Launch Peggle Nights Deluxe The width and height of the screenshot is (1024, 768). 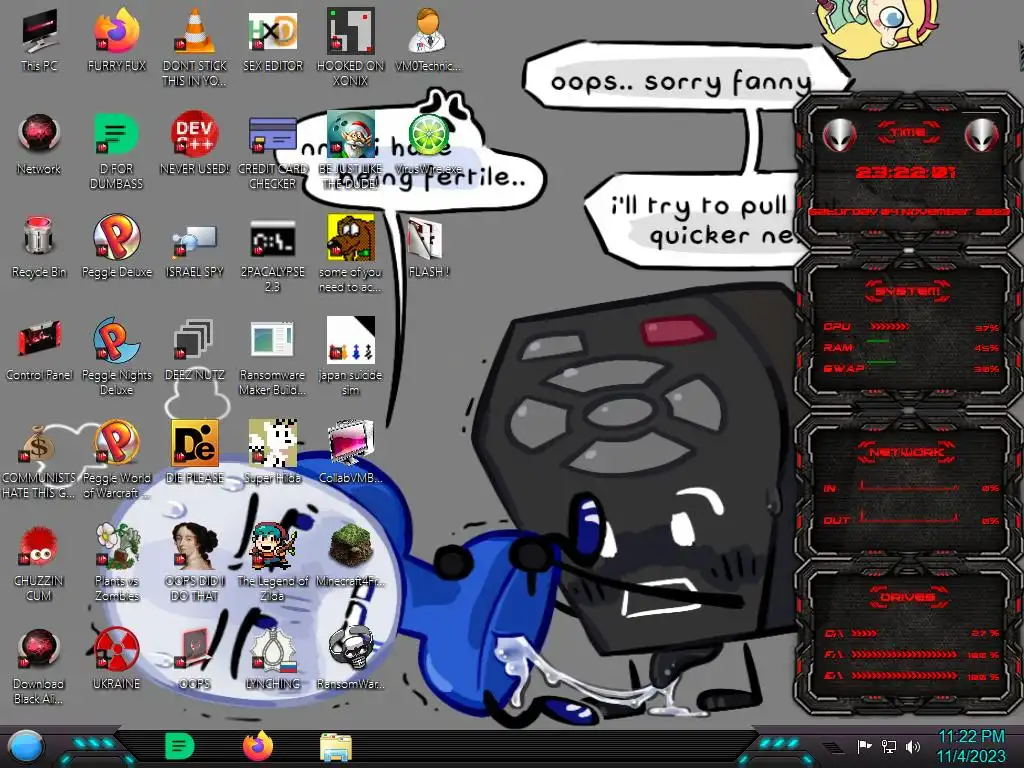coord(116,357)
